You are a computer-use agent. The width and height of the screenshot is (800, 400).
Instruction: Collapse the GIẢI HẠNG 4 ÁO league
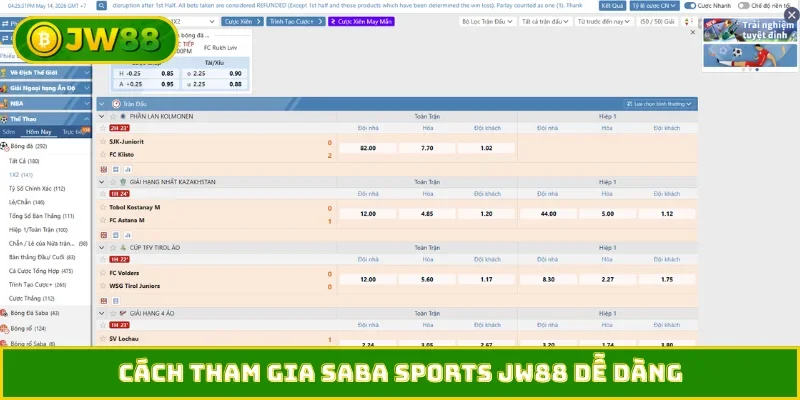click(x=102, y=313)
